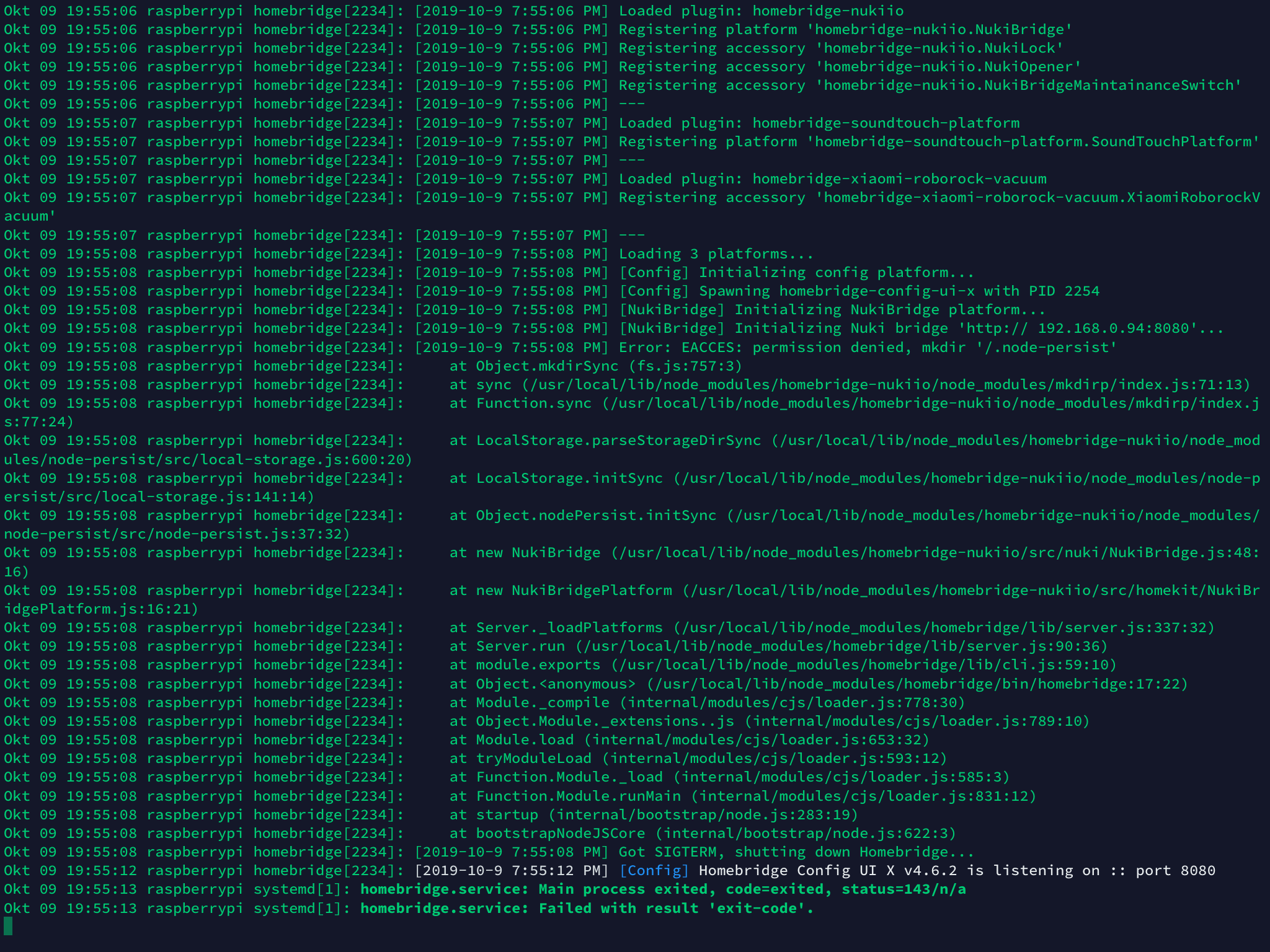The image size is (1270, 952).
Task: Click the 'Loaded plugin: homebridge-nukiio' log text
Action: 762,11
